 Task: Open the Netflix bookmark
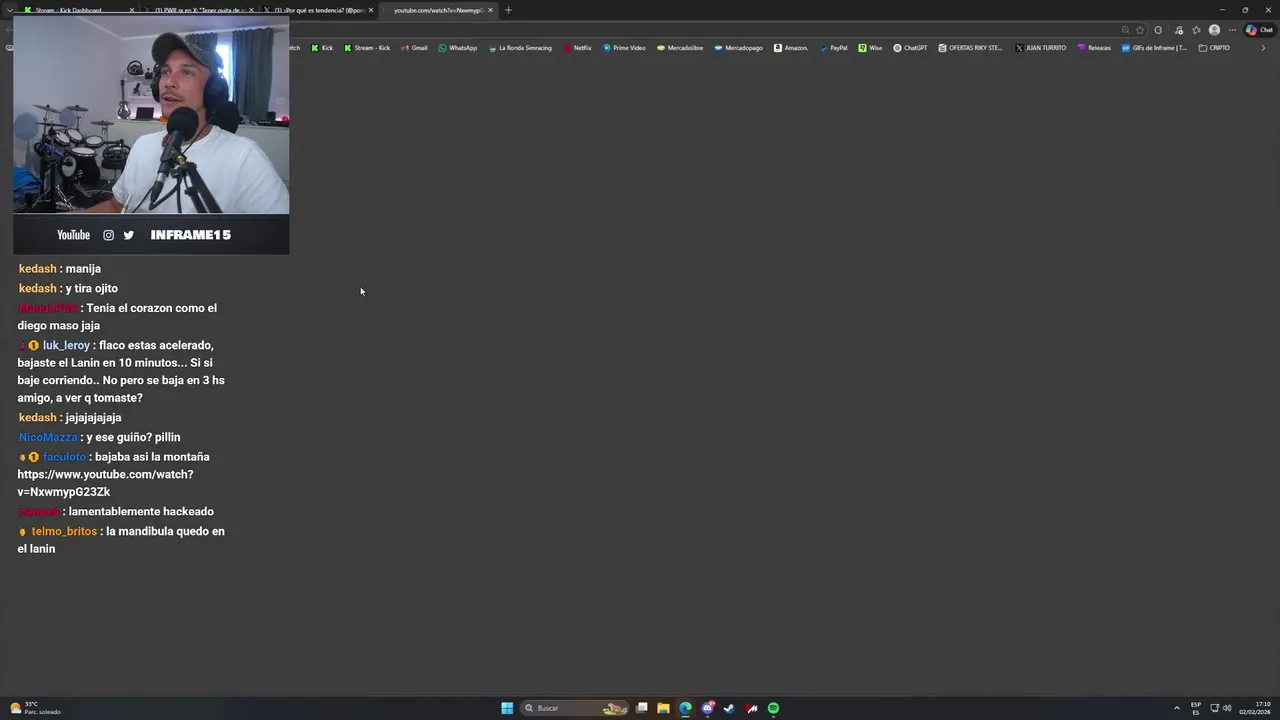click(578, 48)
